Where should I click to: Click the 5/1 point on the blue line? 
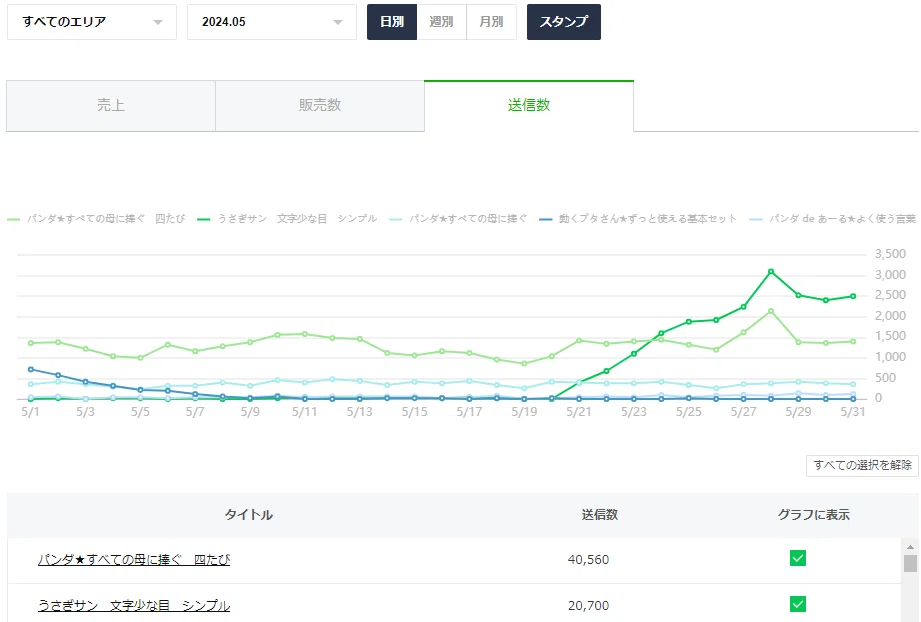(x=31, y=369)
